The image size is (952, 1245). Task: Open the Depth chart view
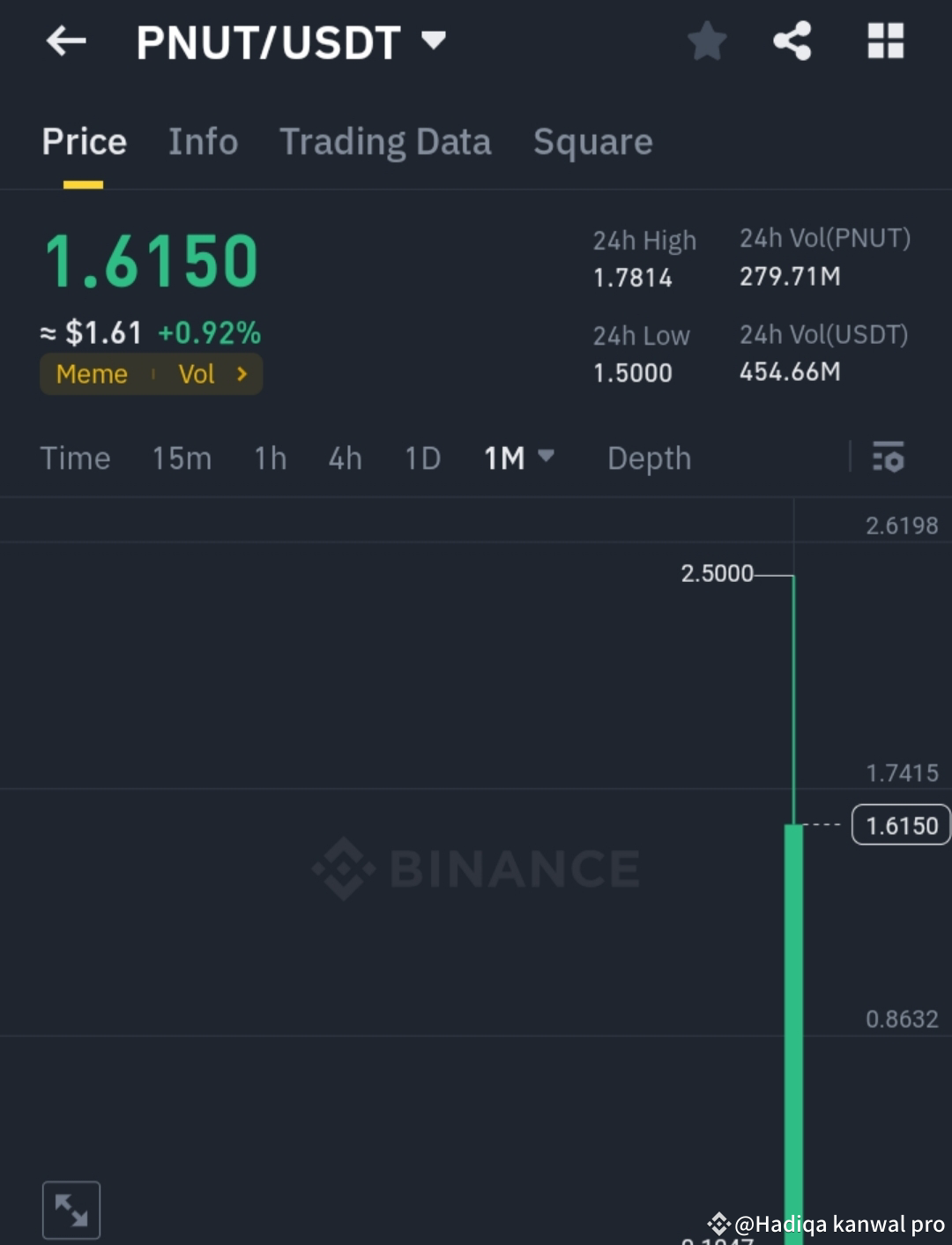pos(649,458)
